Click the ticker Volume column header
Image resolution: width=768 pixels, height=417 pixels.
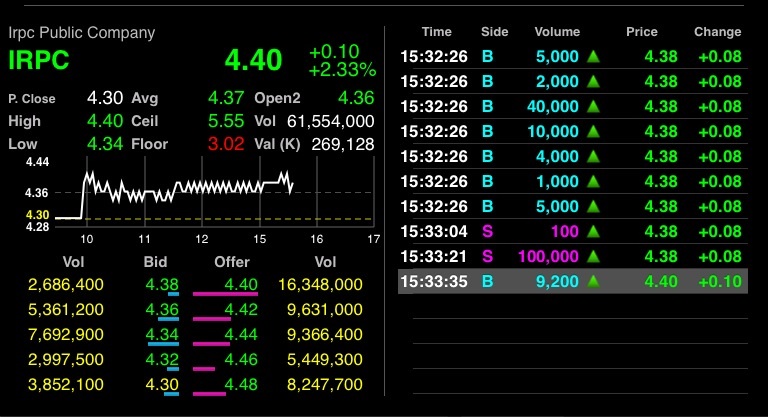557,32
